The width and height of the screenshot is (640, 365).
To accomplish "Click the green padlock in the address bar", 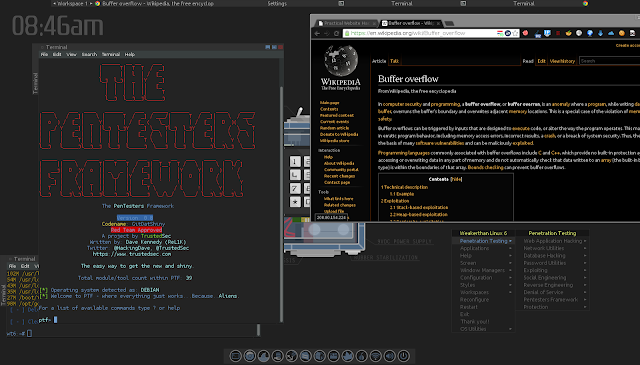I will (x=347, y=33).
